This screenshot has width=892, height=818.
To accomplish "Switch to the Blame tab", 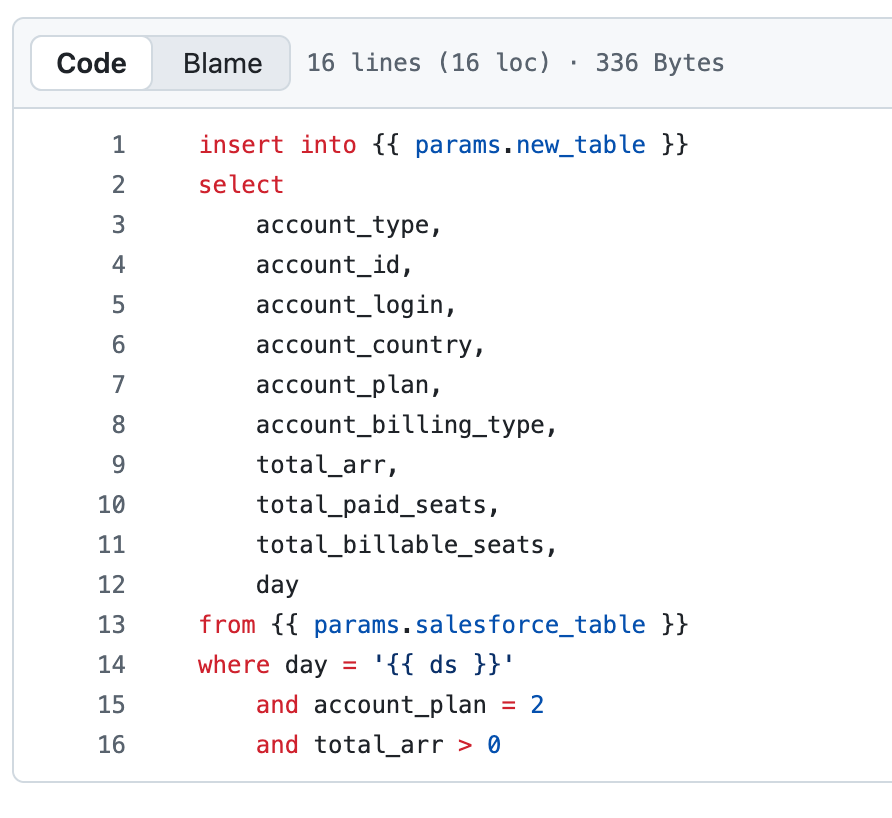I will click(221, 62).
